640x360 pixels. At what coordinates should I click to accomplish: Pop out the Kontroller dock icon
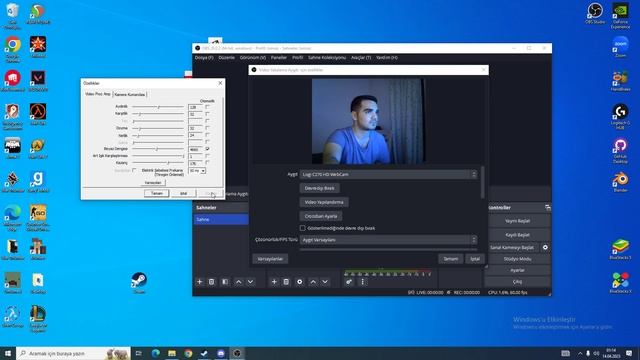pyautogui.click(x=547, y=208)
